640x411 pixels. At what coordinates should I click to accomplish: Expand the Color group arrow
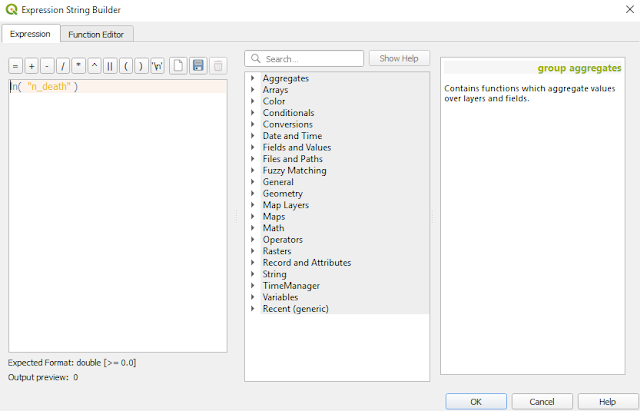(x=253, y=101)
